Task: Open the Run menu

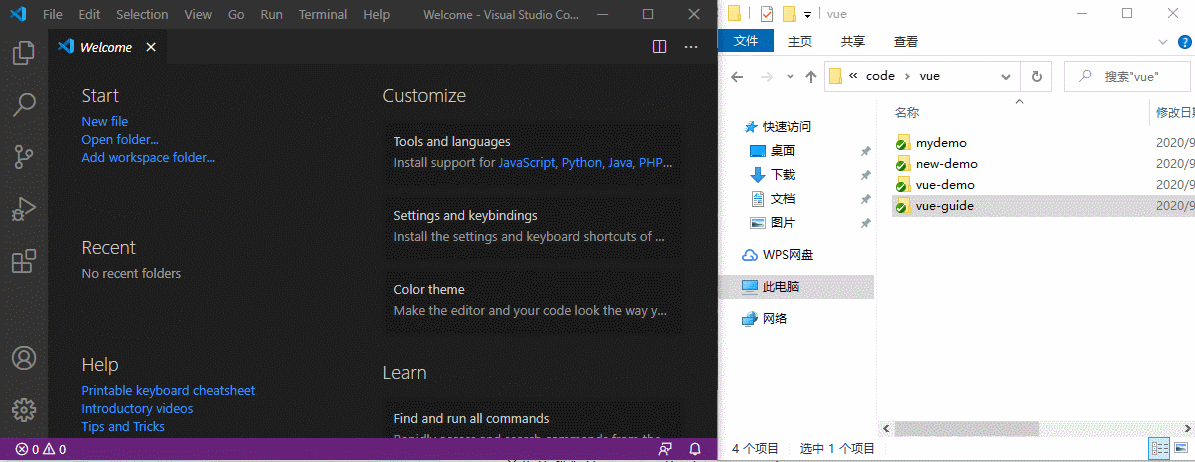Action: pyautogui.click(x=271, y=14)
